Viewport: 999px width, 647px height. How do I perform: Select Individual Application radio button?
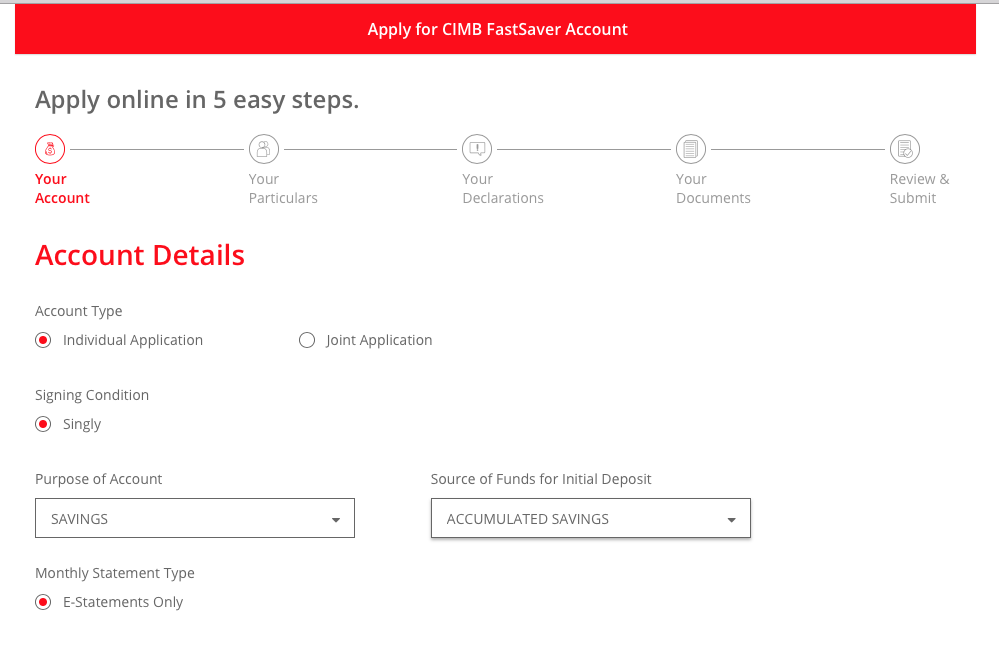tap(43, 340)
